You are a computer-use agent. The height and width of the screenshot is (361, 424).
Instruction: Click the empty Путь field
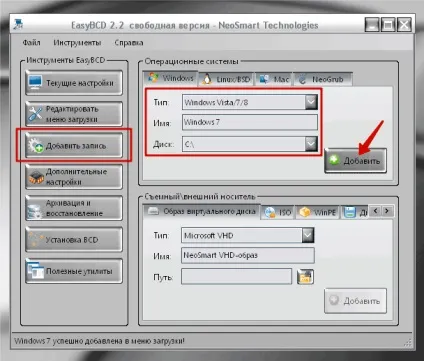pos(236,277)
